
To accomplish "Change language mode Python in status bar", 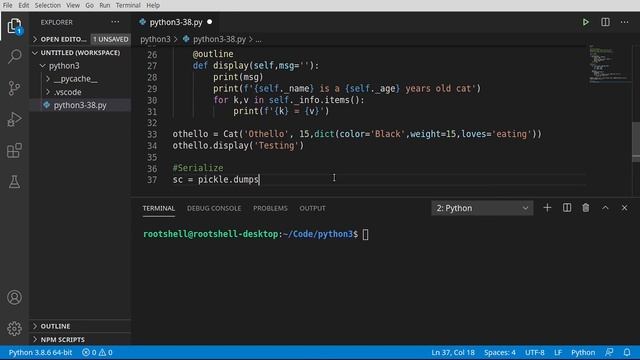I will [x=583, y=352].
